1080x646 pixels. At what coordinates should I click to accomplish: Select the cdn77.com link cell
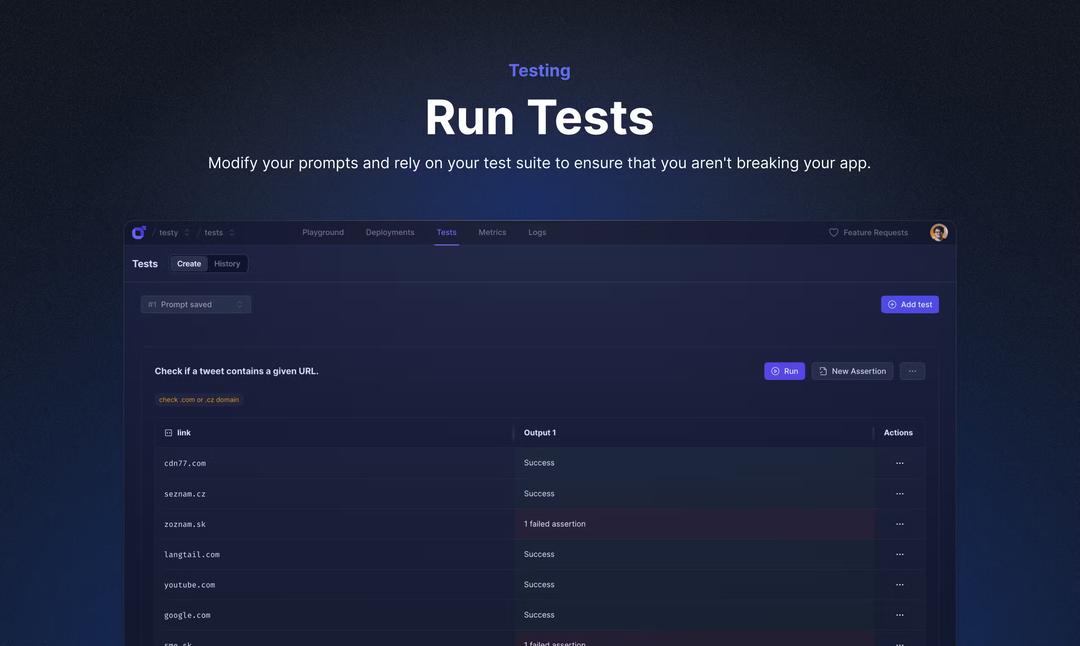click(x=335, y=463)
